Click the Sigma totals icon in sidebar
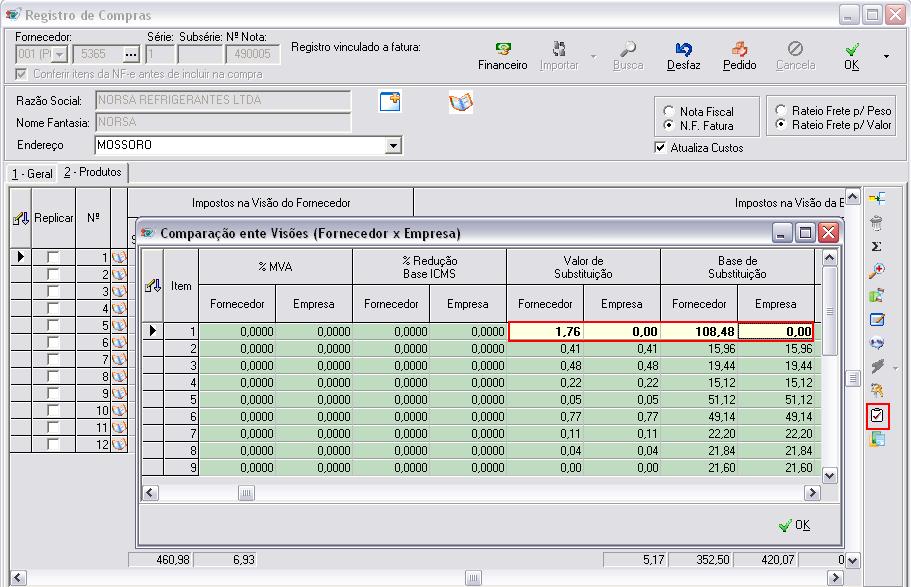Screen dimensions: 911x587 877,246
